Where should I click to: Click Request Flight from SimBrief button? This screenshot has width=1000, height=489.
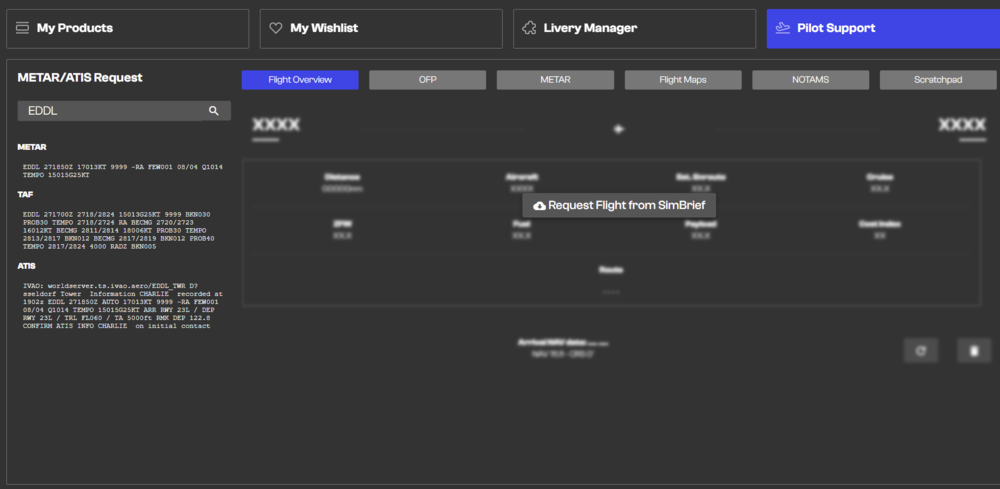tap(619, 205)
